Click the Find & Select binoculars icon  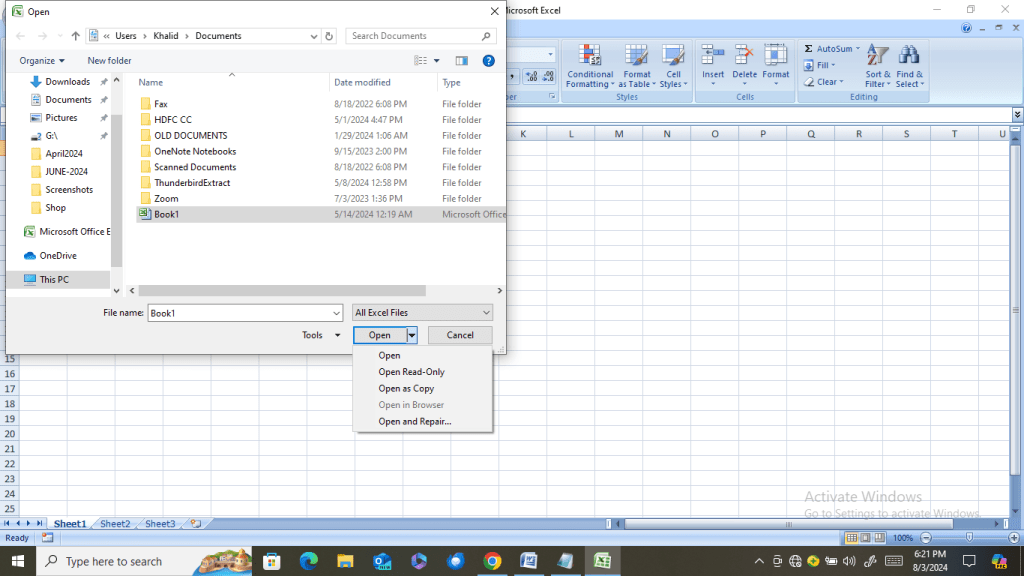pyautogui.click(x=909, y=56)
